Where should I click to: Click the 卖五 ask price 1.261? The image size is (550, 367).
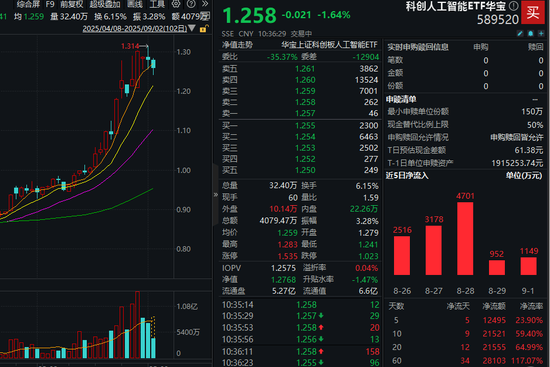(x=305, y=69)
